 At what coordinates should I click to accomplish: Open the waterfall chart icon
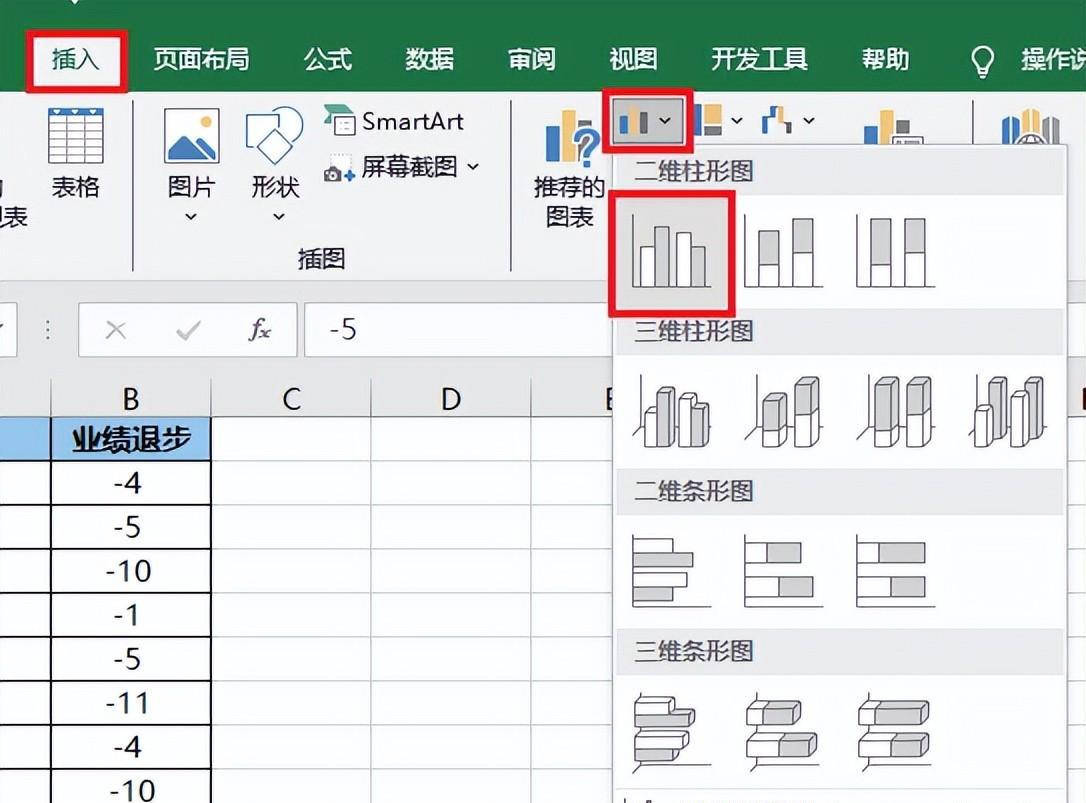[777, 120]
